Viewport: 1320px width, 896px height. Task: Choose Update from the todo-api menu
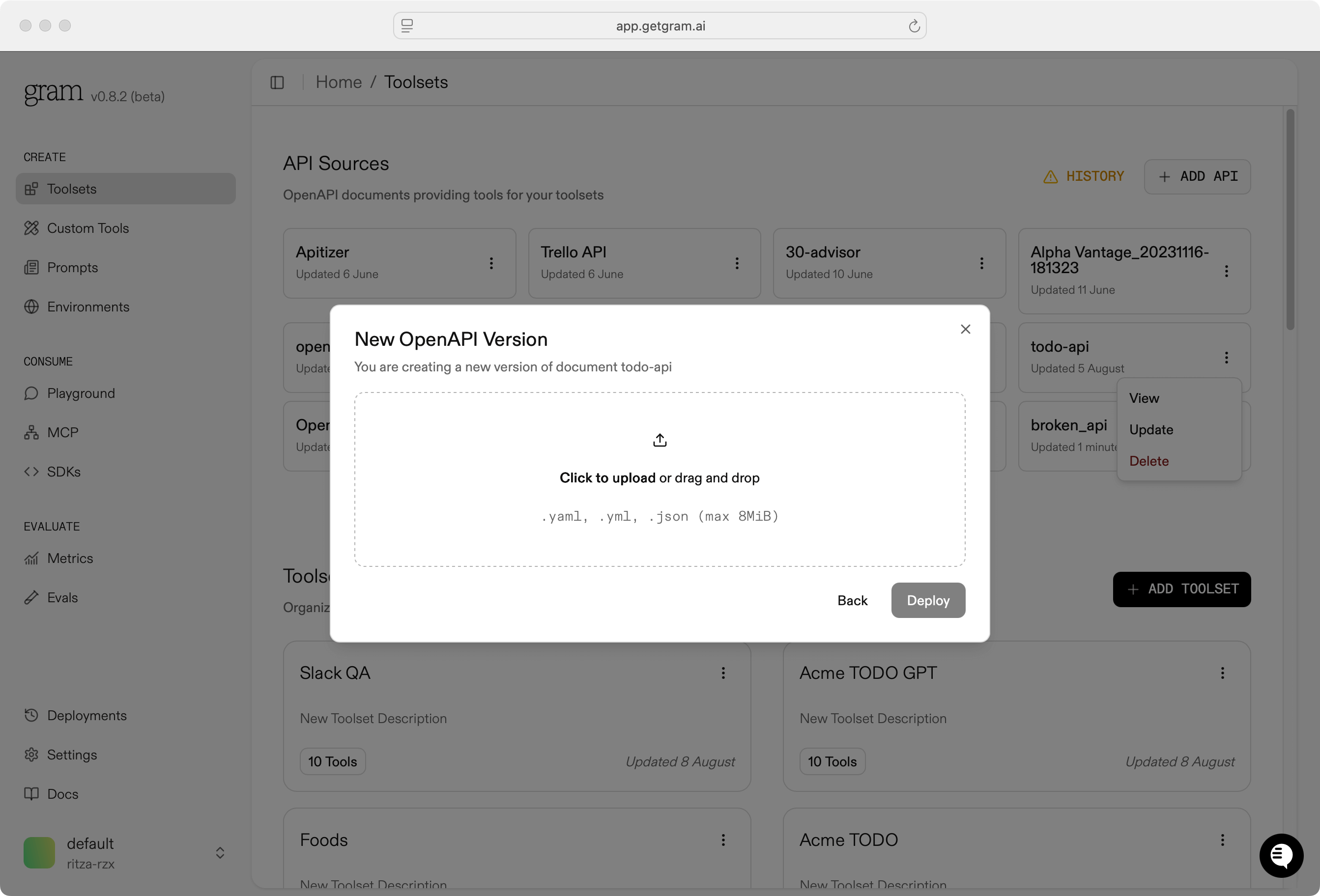1151,429
